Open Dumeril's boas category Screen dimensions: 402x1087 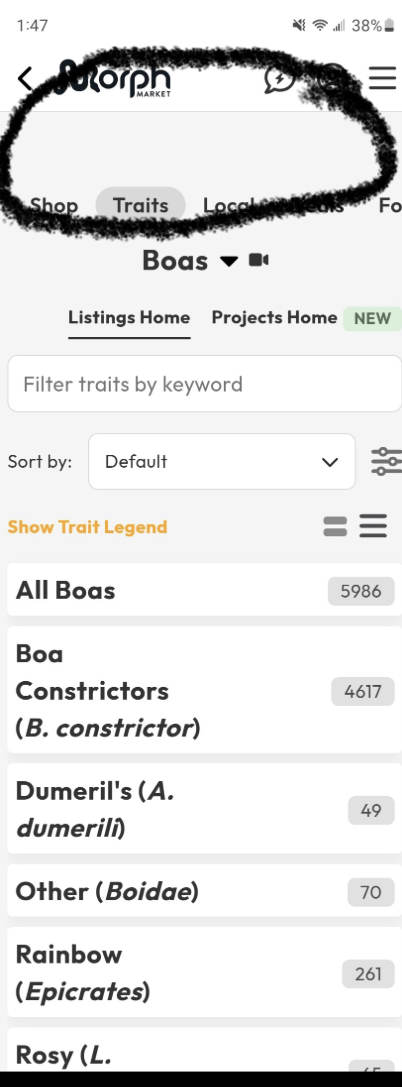coord(204,809)
